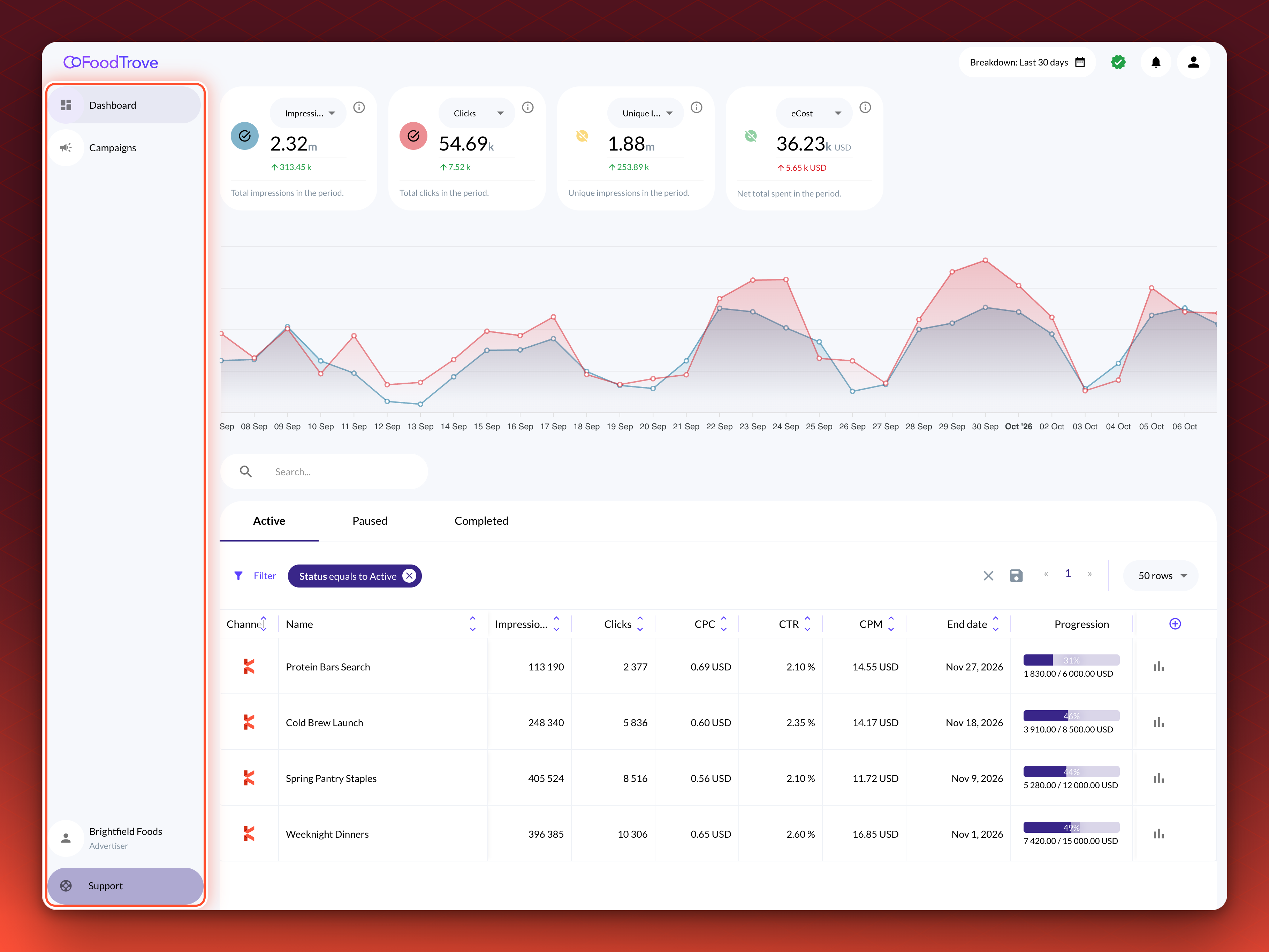This screenshot has height=952, width=1269.
Task: Open Campaigns in the sidebar
Action: (124, 147)
